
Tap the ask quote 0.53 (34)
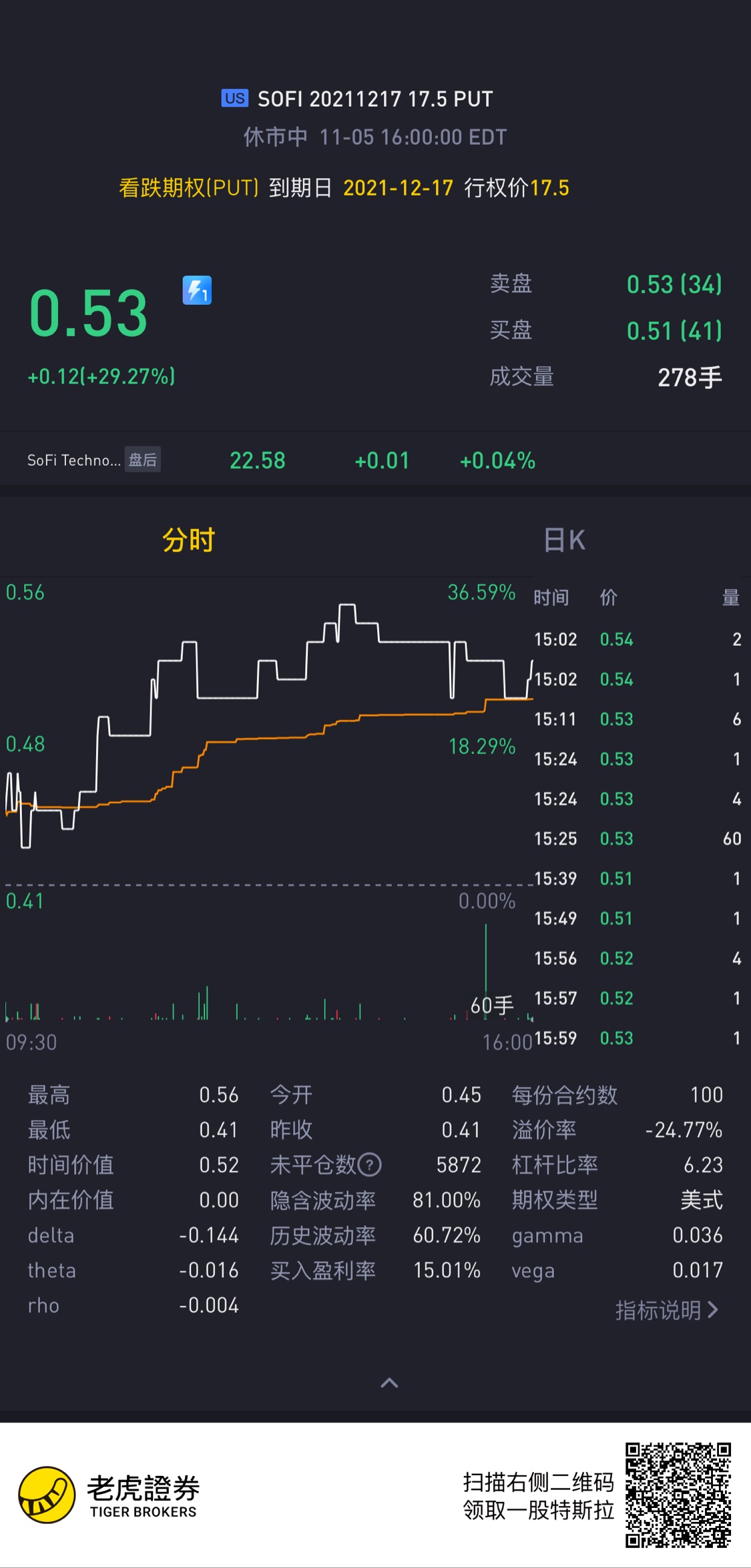674,284
